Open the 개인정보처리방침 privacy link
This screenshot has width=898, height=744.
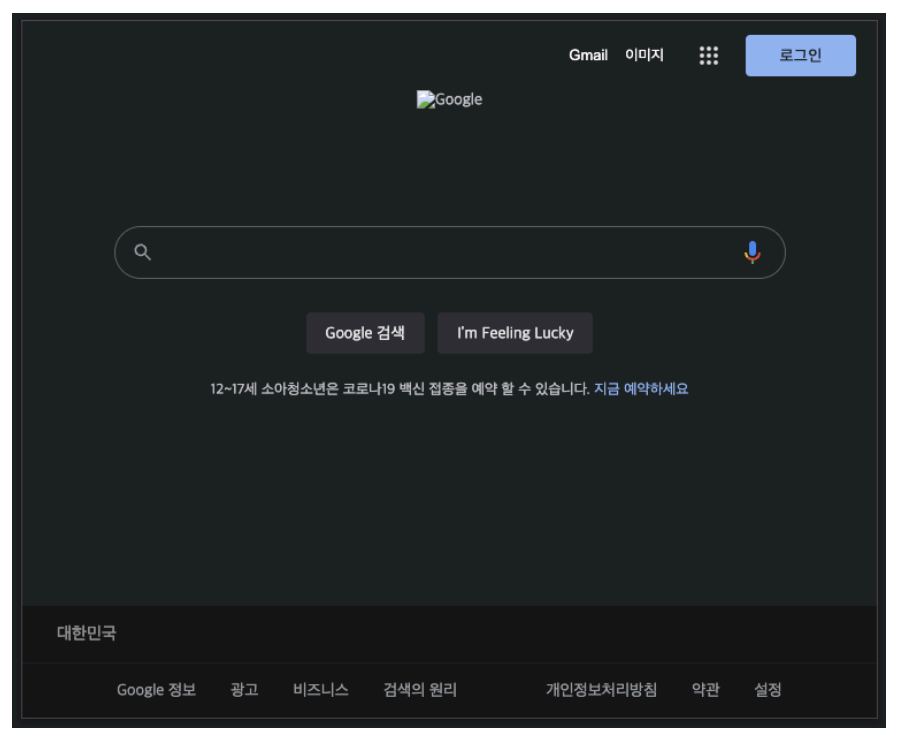(x=601, y=690)
